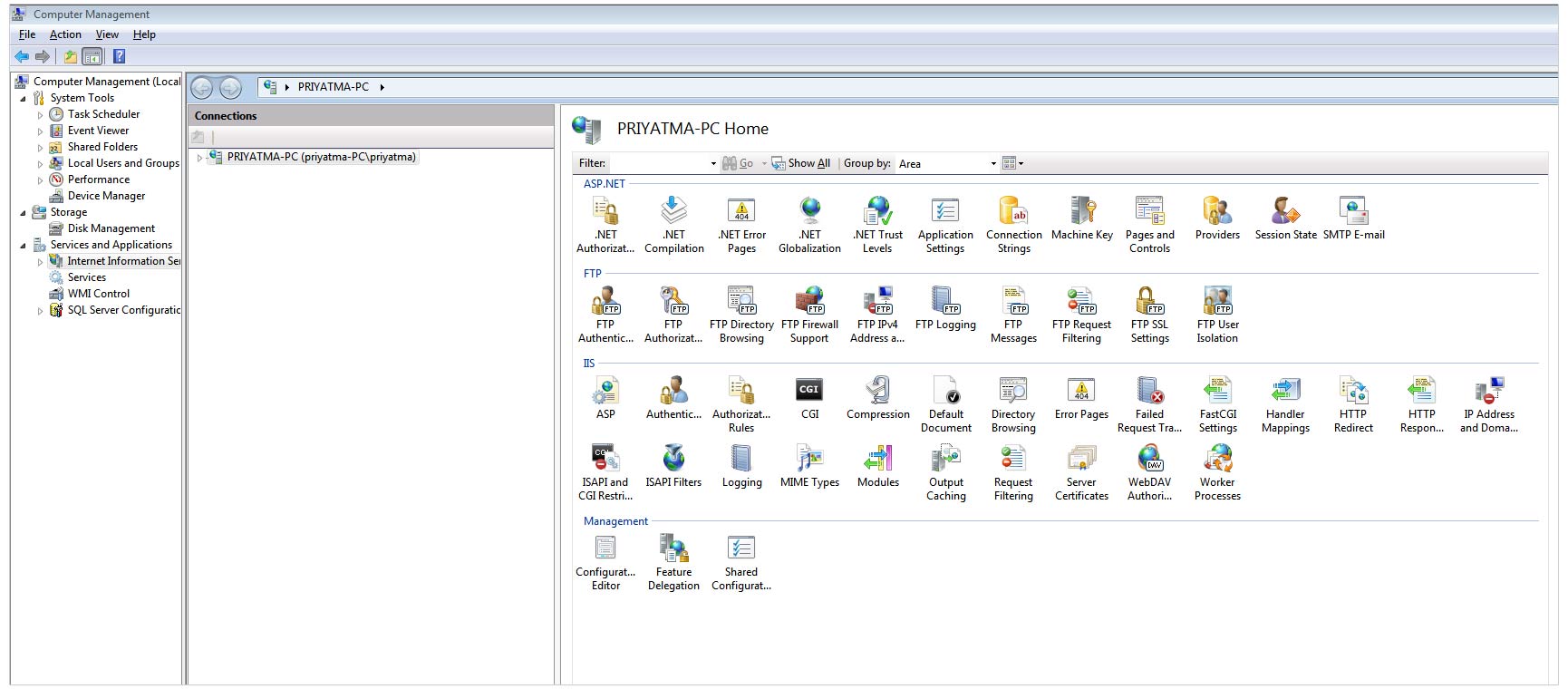Open the Providers feature
The height and width of the screenshot is (689, 1568).
click(x=1217, y=218)
